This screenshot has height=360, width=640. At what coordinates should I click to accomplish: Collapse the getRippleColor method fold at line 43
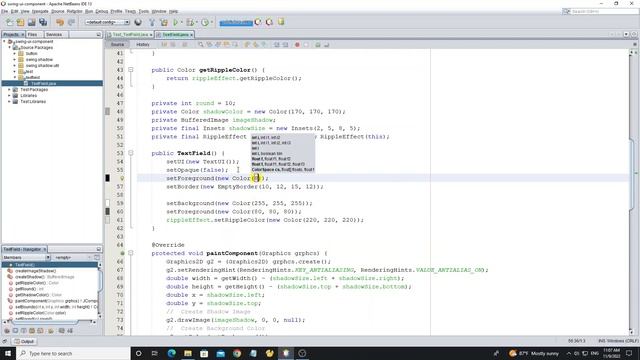[x=131, y=70]
